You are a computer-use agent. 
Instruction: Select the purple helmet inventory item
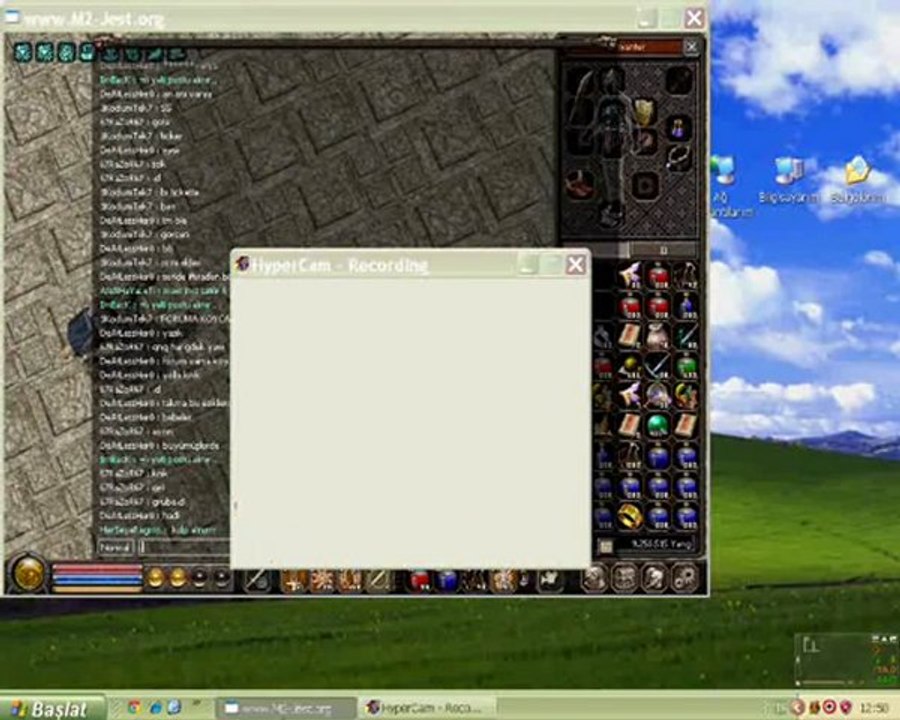tap(658, 396)
